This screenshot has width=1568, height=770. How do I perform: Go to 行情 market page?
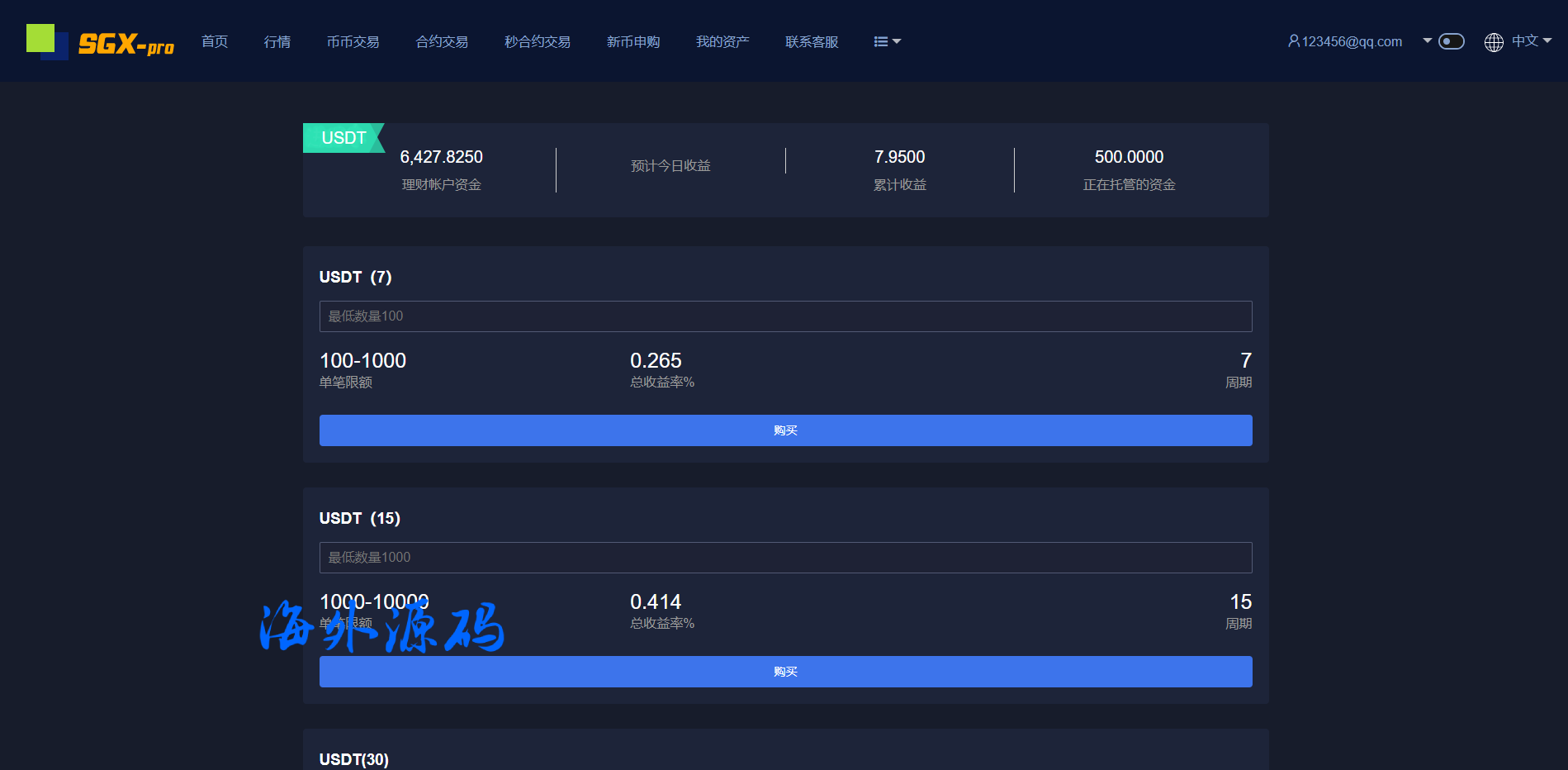tap(277, 42)
